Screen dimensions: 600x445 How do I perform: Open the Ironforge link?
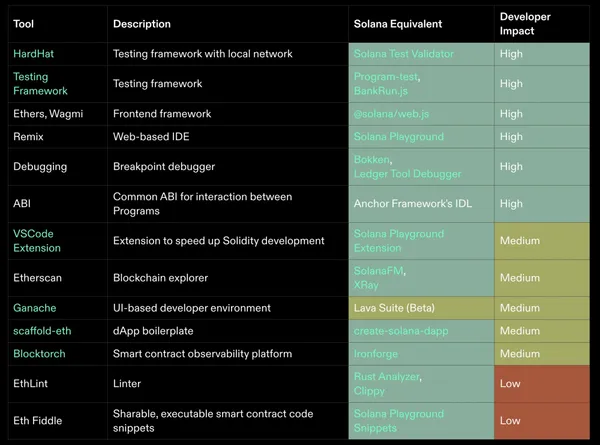coord(376,353)
